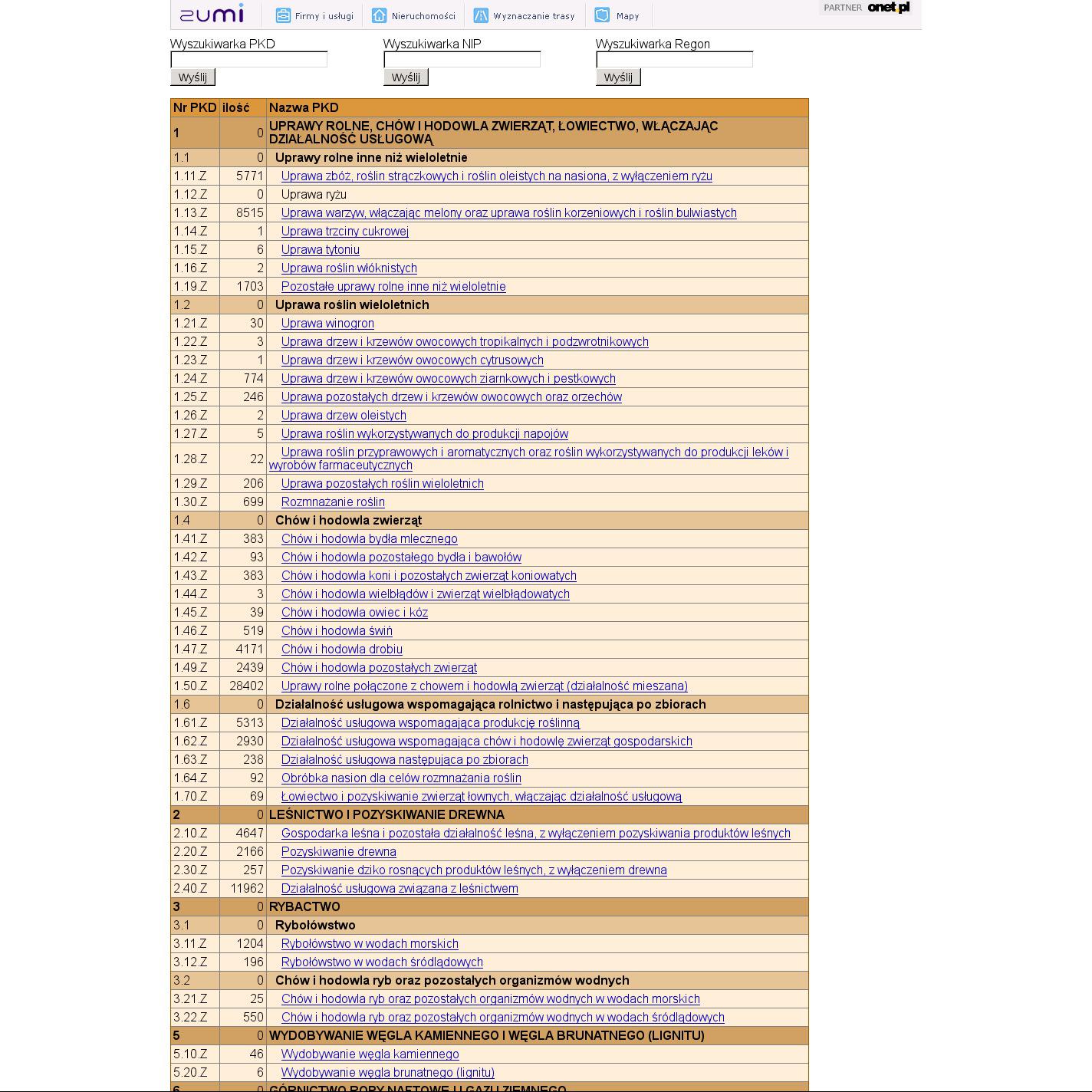Focus the Wyszukiwarka NIP input field
This screenshot has height=1092, width=1092.
click(462, 60)
